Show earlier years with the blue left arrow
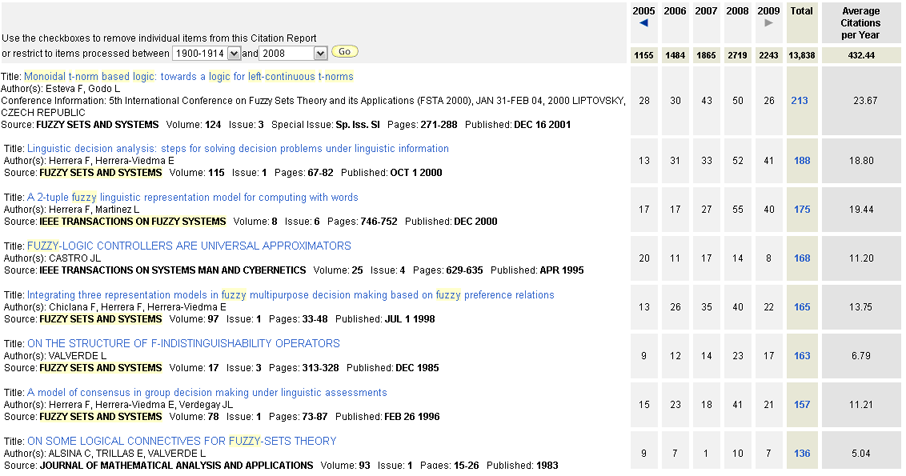Viewport: 906px width, 476px height. (643, 23)
